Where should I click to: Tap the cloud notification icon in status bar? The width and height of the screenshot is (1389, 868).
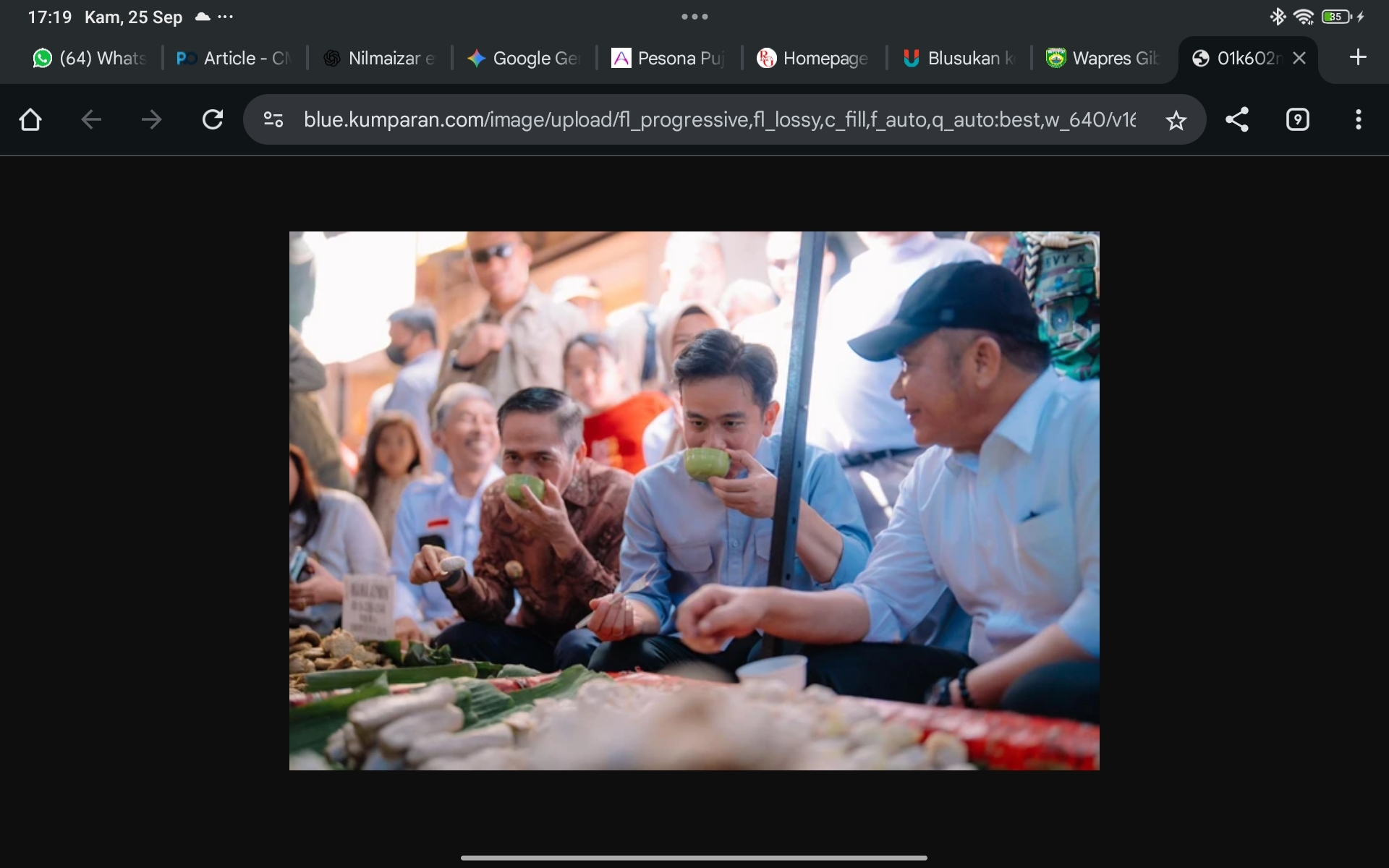click(203, 17)
